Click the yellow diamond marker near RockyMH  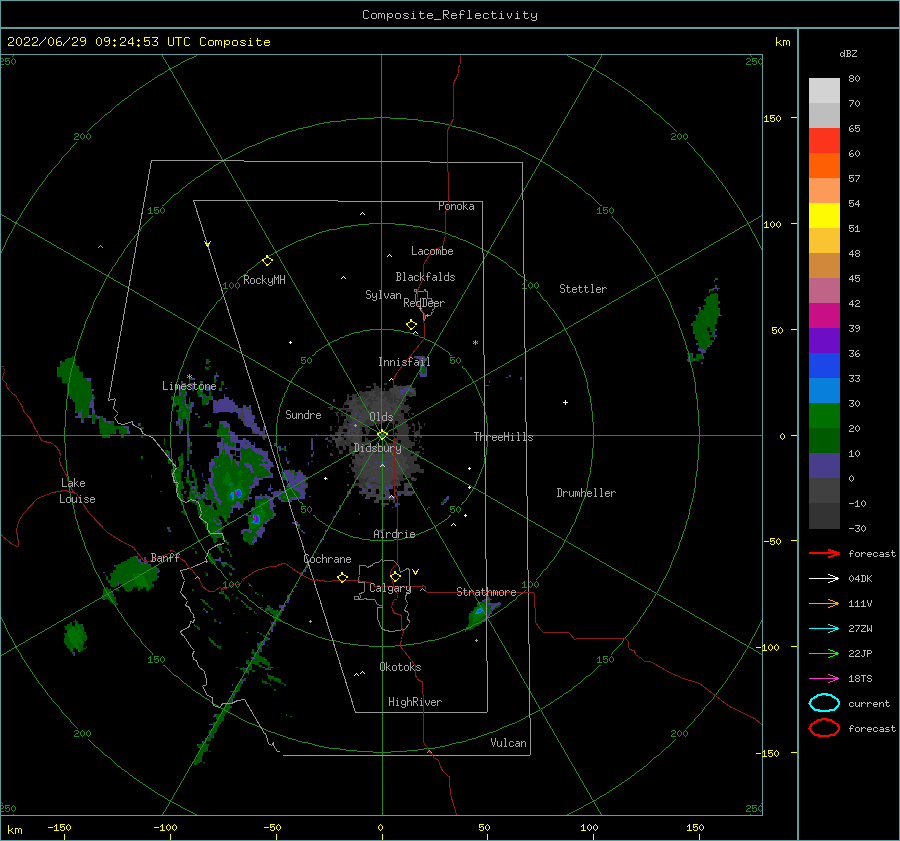pos(267,261)
